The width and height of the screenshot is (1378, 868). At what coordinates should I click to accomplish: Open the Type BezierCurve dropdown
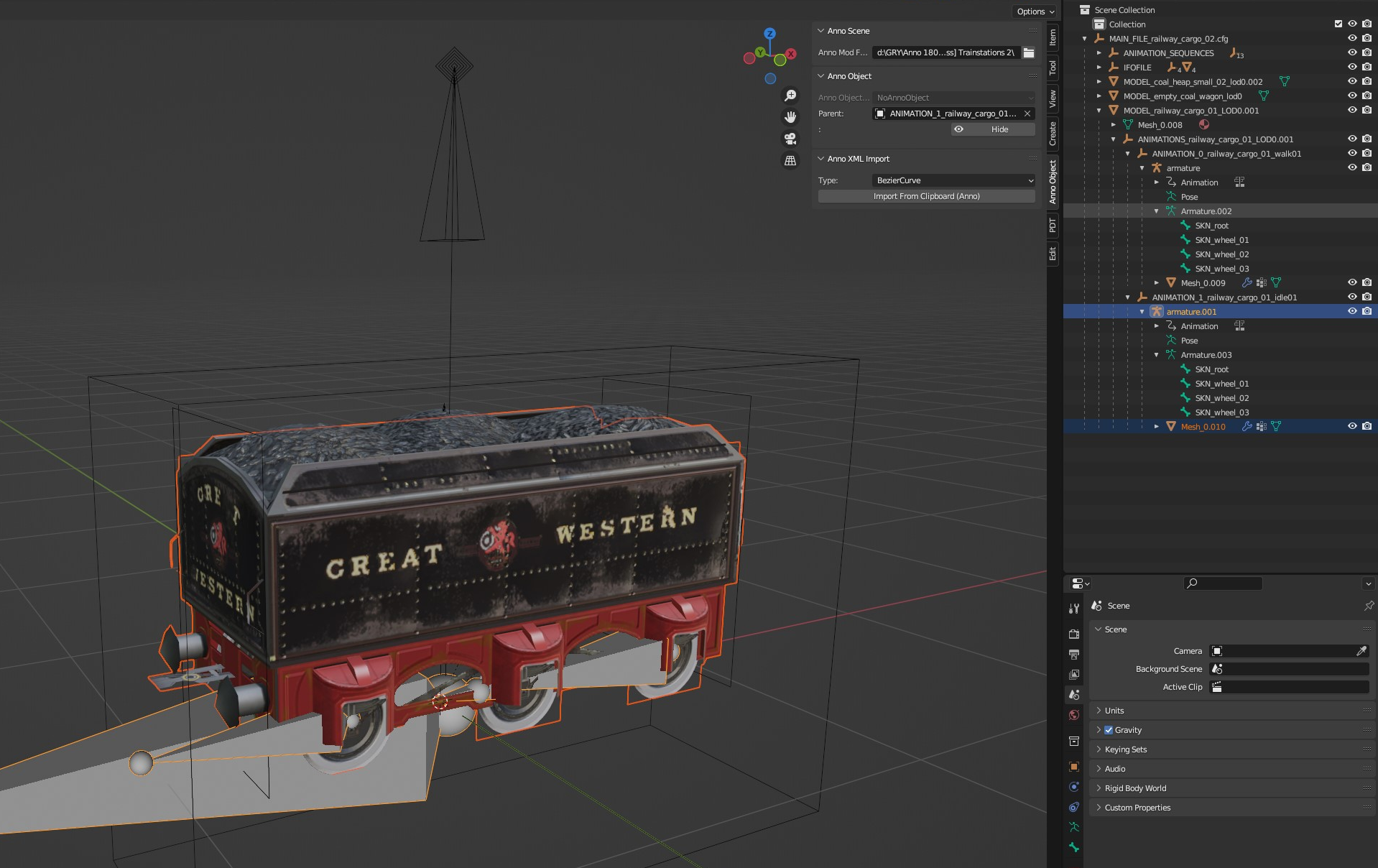pos(954,180)
